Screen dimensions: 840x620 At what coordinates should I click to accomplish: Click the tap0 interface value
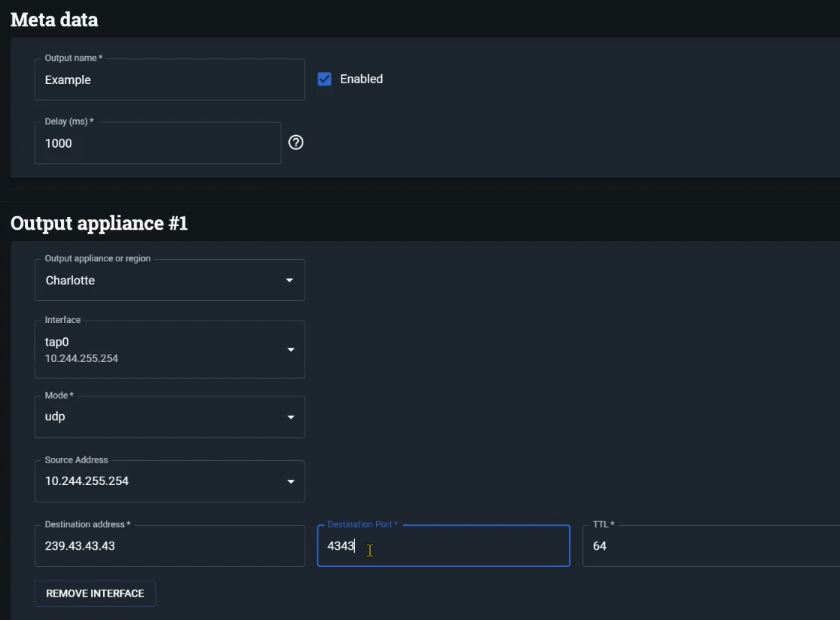[x=57, y=342]
